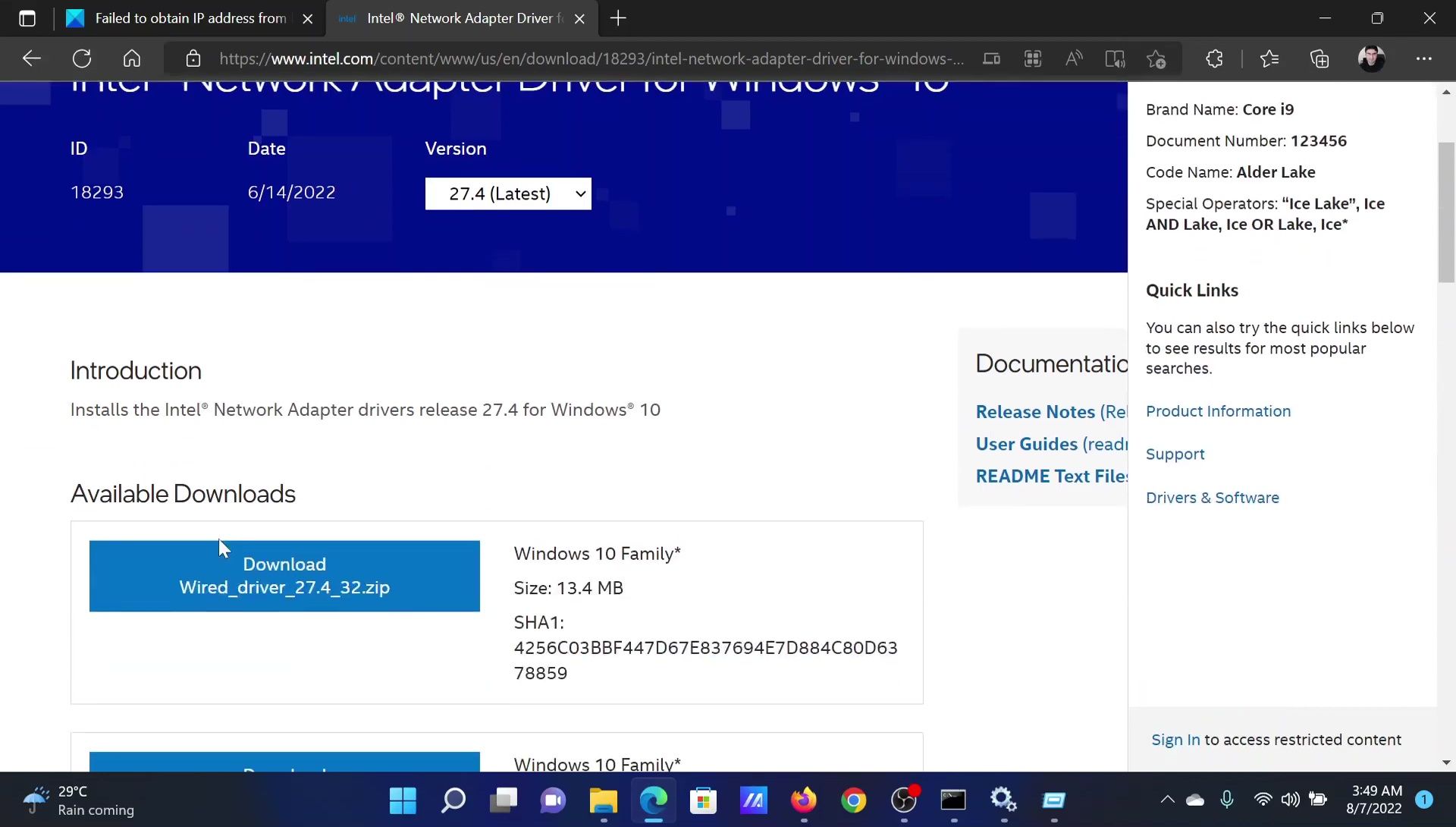
Task: Click the address bar URL
Action: 591,58
